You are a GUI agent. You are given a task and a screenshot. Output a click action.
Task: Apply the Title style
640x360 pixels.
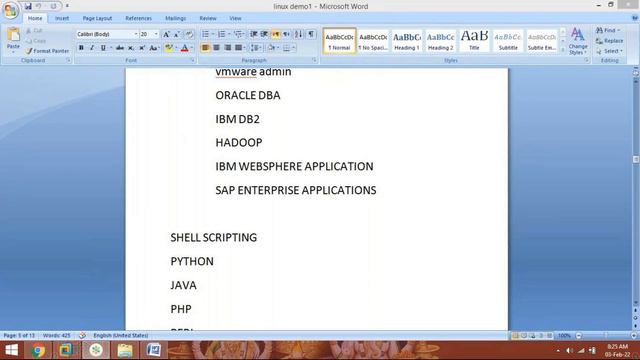[x=474, y=41]
